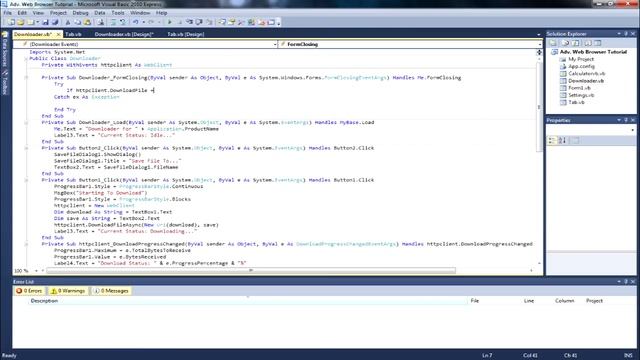Uncomment the selected lines icon
640x360 pixels.
click(122, 22)
